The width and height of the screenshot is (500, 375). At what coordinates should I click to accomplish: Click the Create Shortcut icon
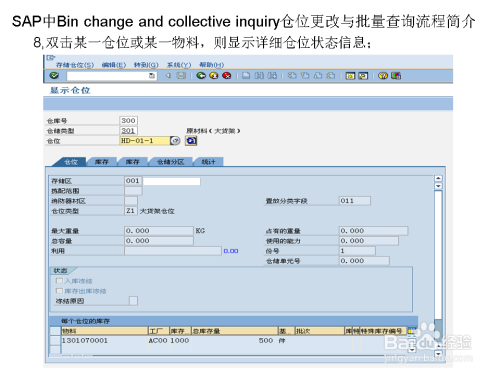[363, 76]
